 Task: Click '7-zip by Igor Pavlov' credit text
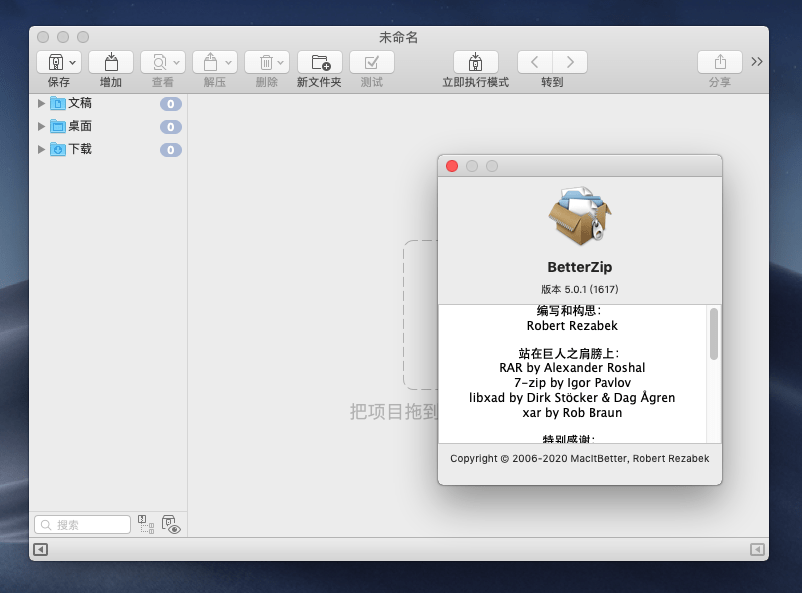(x=572, y=383)
